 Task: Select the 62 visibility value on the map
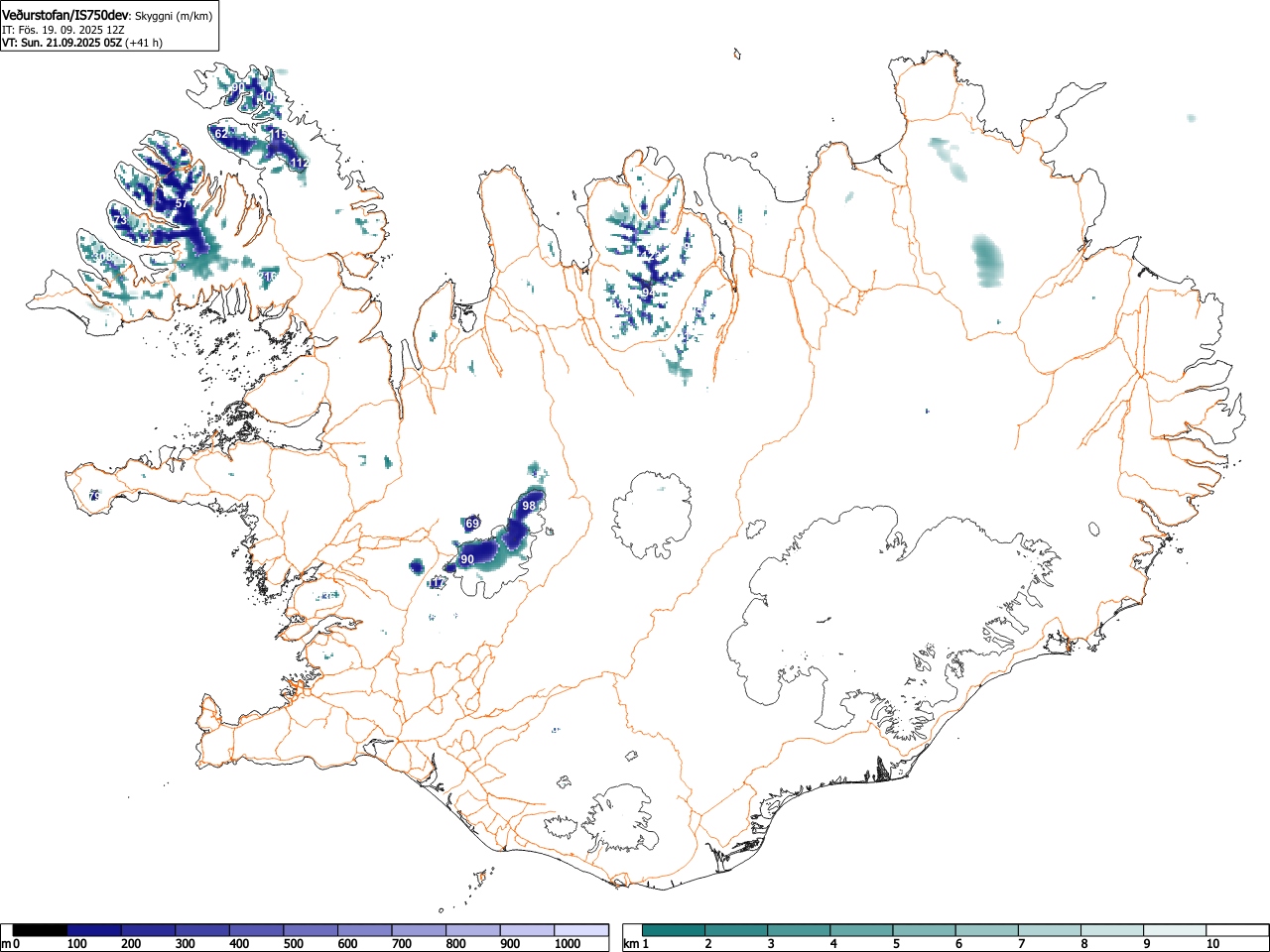click(221, 133)
